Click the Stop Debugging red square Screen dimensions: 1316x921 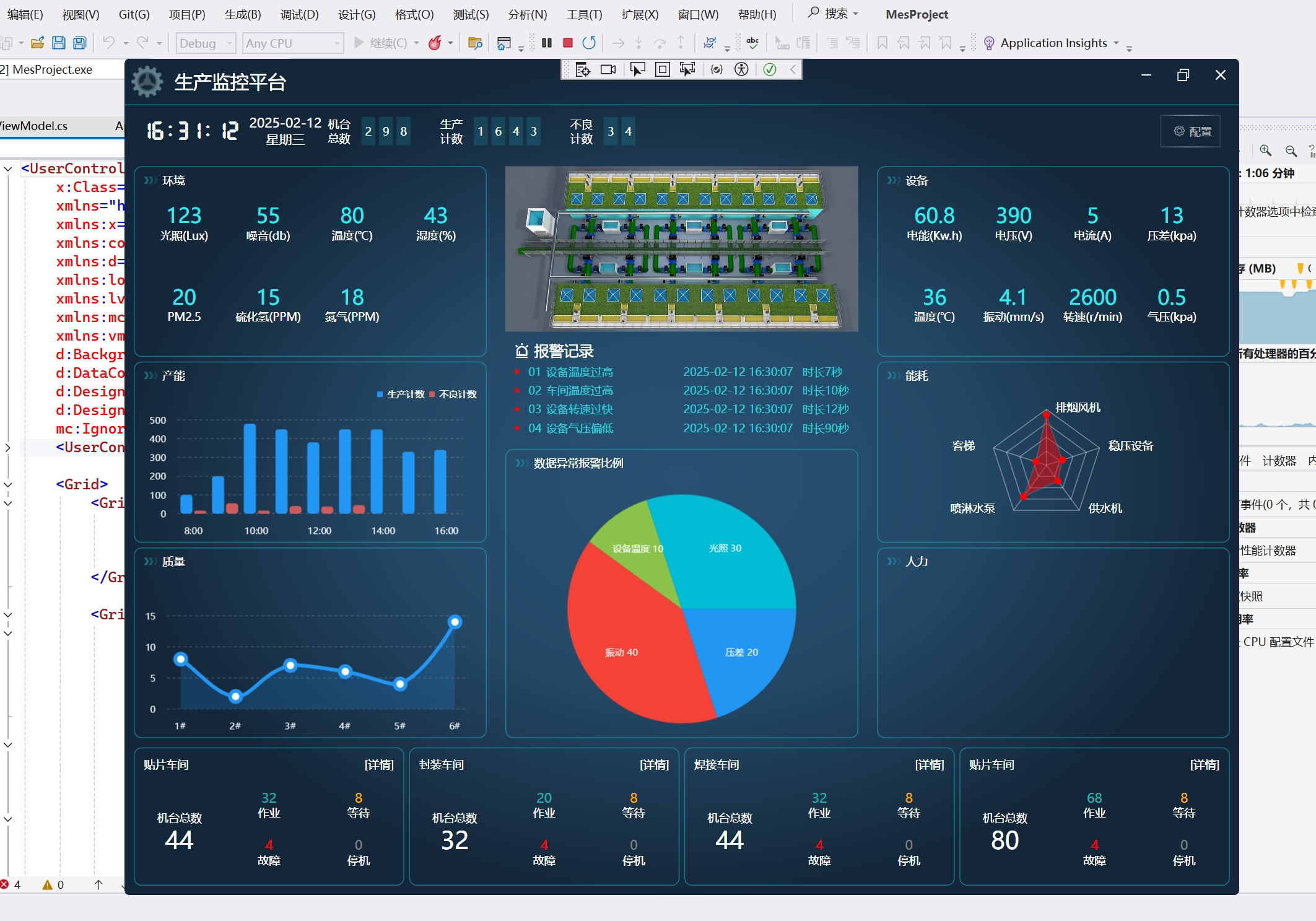(567, 43)
